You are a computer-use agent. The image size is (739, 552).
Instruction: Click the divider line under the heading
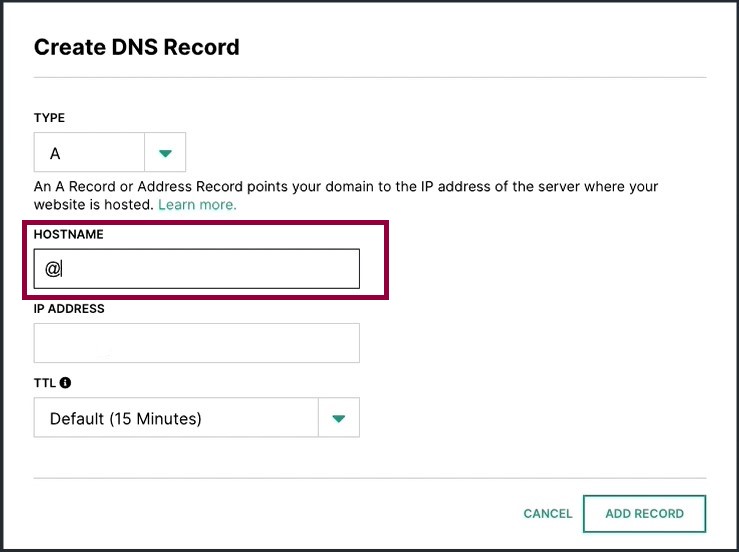tap(370, 77)
